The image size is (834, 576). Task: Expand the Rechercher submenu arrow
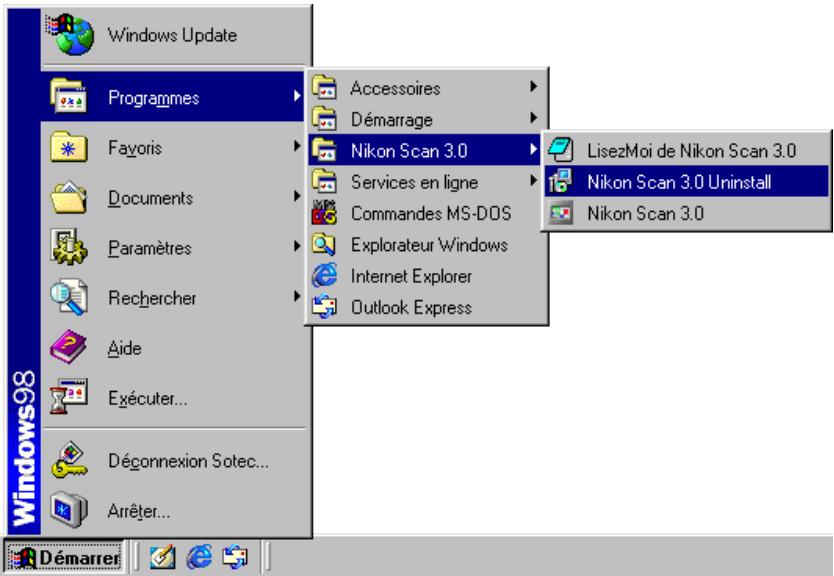pyautogui.click(x=297, y=296)
